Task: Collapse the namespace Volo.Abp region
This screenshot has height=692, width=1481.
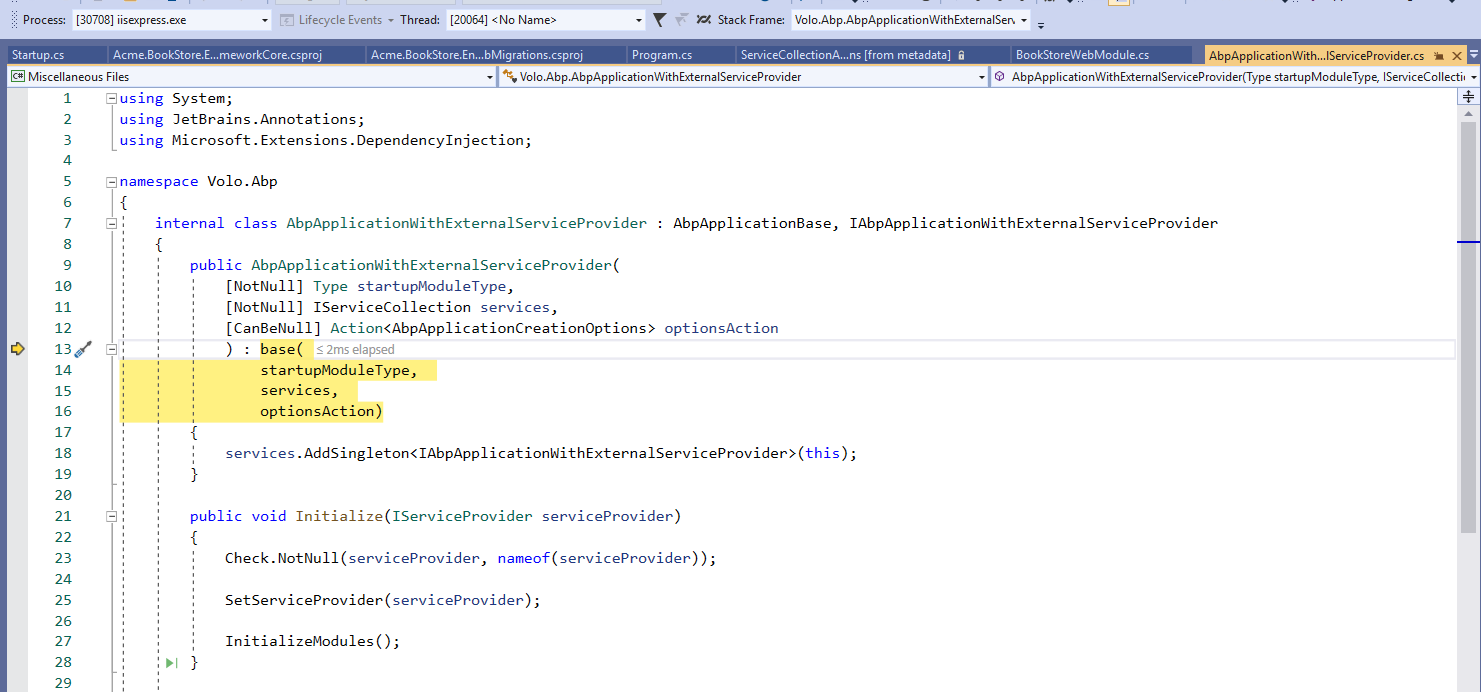Action: (111, 182)
